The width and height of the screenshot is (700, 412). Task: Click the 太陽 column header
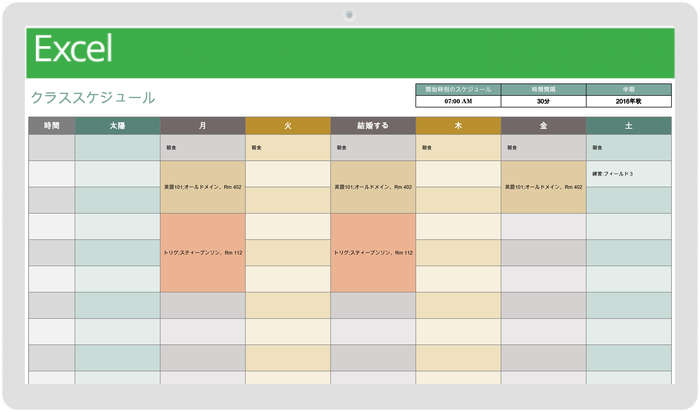coord(118,126)
